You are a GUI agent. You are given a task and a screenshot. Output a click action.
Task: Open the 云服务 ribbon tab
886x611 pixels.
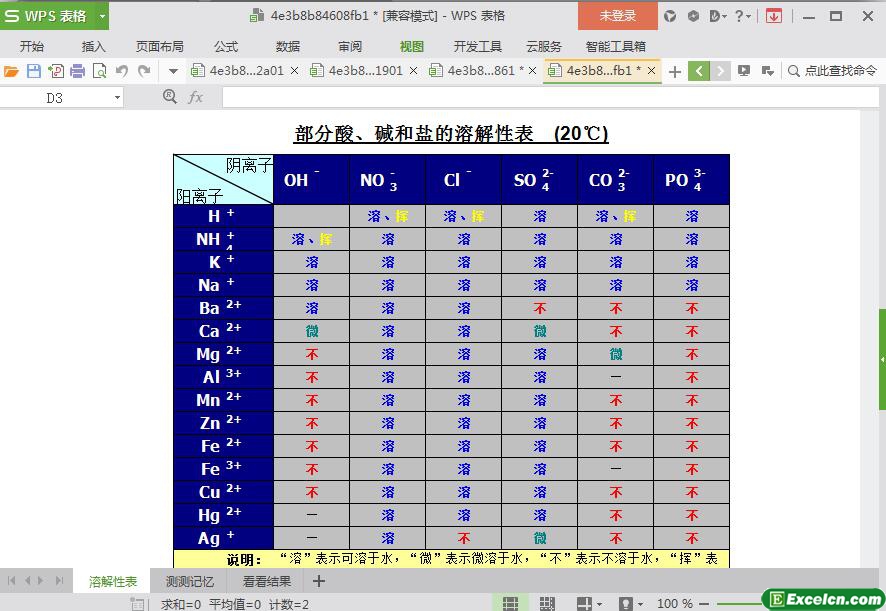tap(544, 46)
